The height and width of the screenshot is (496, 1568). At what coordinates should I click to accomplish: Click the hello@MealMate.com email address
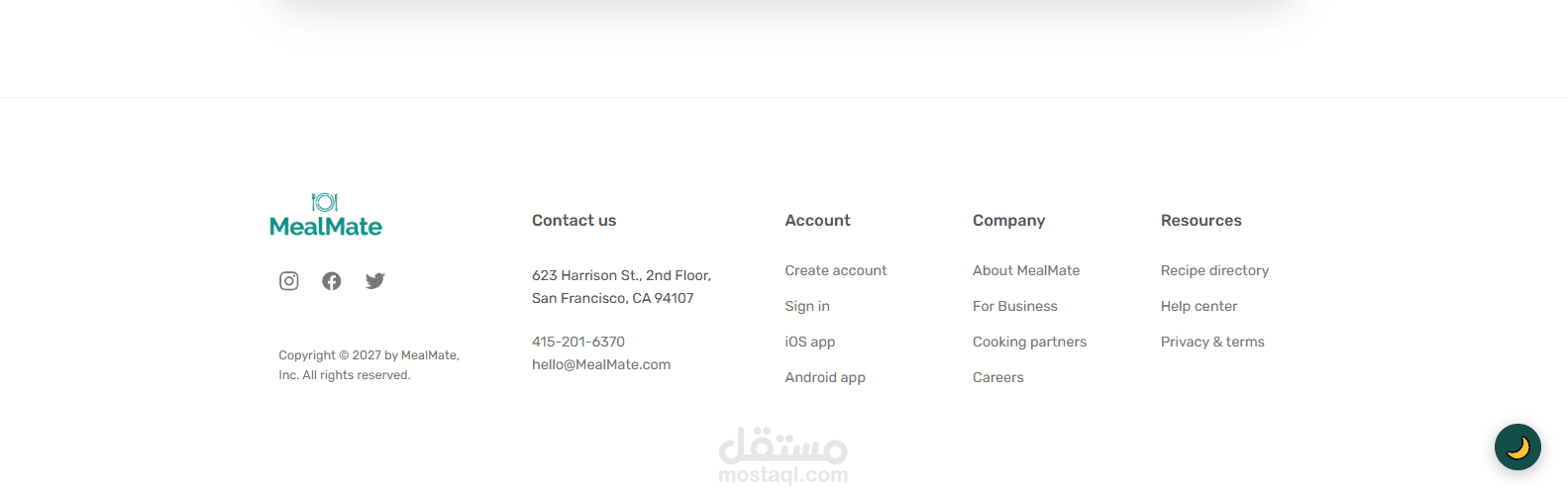click(600, 364)
